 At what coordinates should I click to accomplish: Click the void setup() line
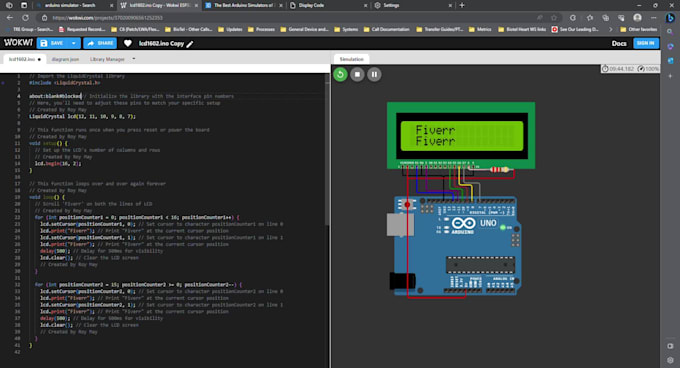click(x=49, y=143)
